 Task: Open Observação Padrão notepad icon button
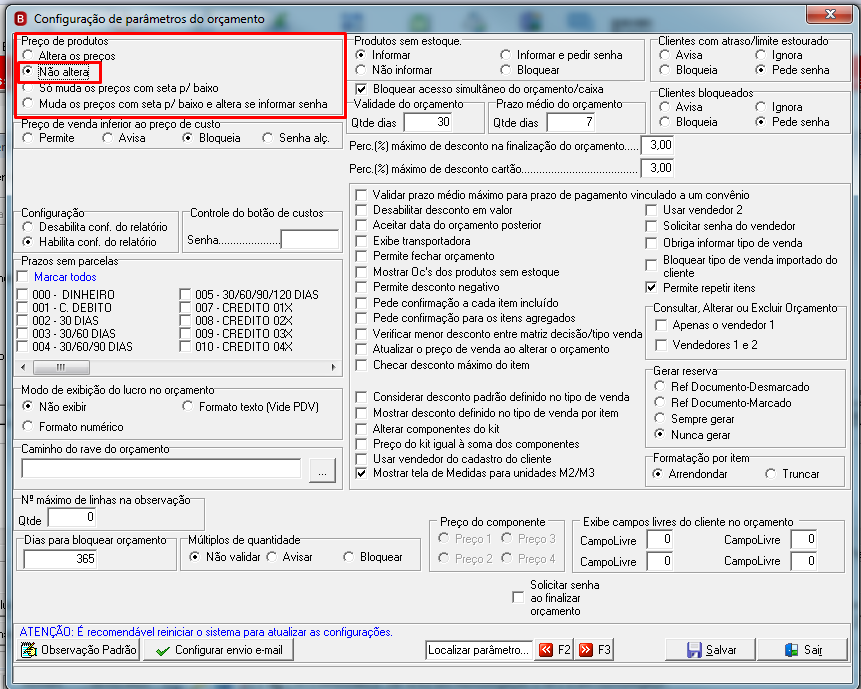(79, 650)
